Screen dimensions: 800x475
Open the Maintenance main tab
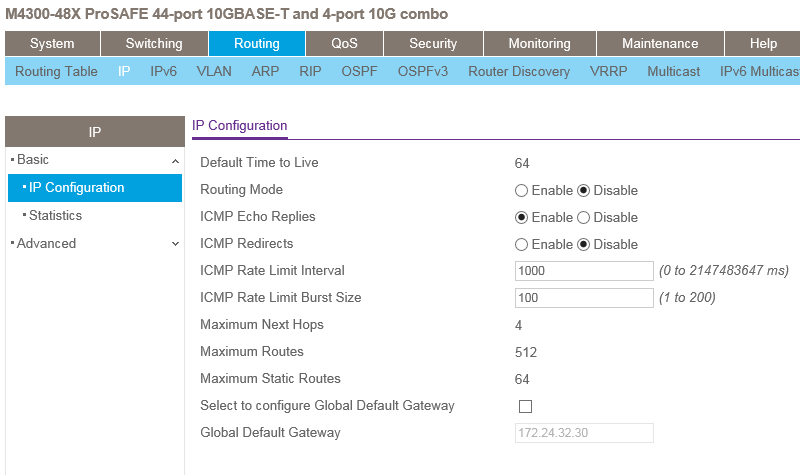pos(660,44)
